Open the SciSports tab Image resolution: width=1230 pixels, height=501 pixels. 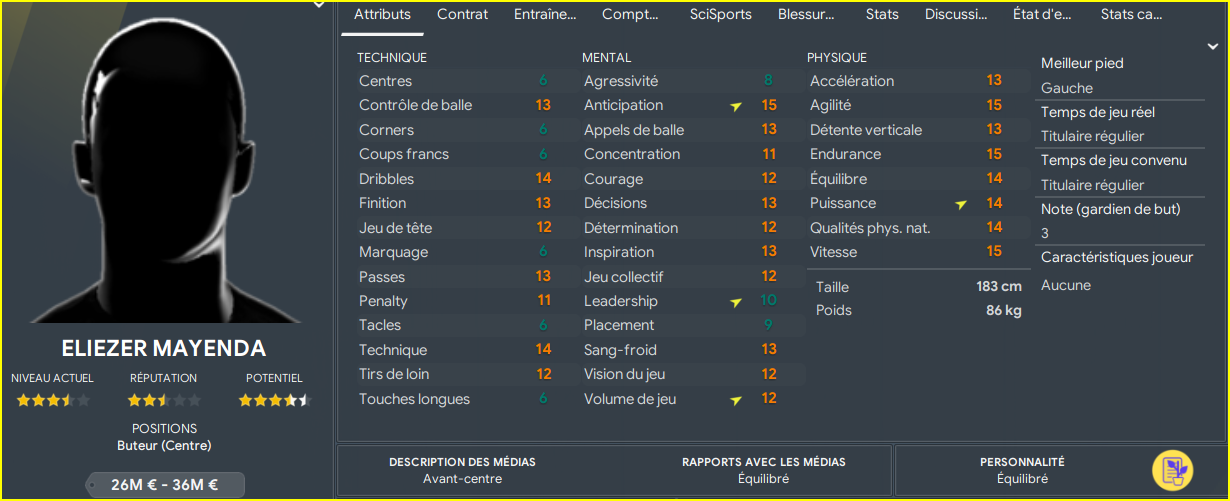(x=721, y=14)
